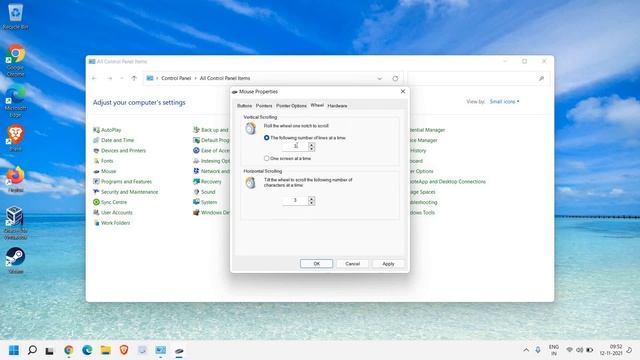
Task: Open the 'oteApp and Desktop Connections' link
Action: point(448,182)
